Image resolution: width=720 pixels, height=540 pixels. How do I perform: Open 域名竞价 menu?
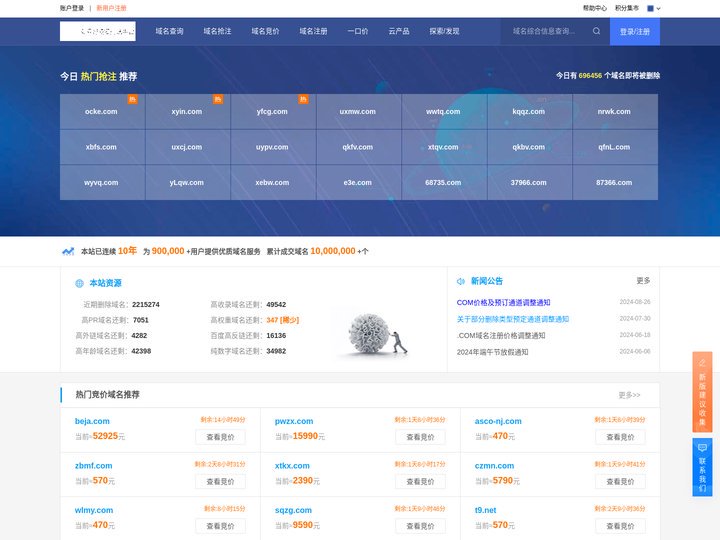click(x=265, y=31)
